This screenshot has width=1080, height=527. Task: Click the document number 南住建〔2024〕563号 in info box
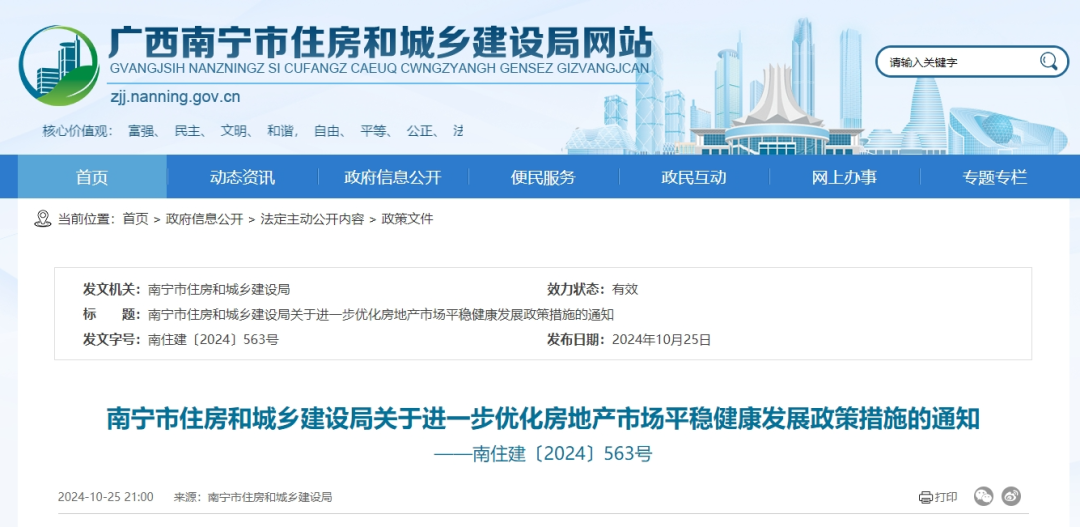[x=214, y=340]
